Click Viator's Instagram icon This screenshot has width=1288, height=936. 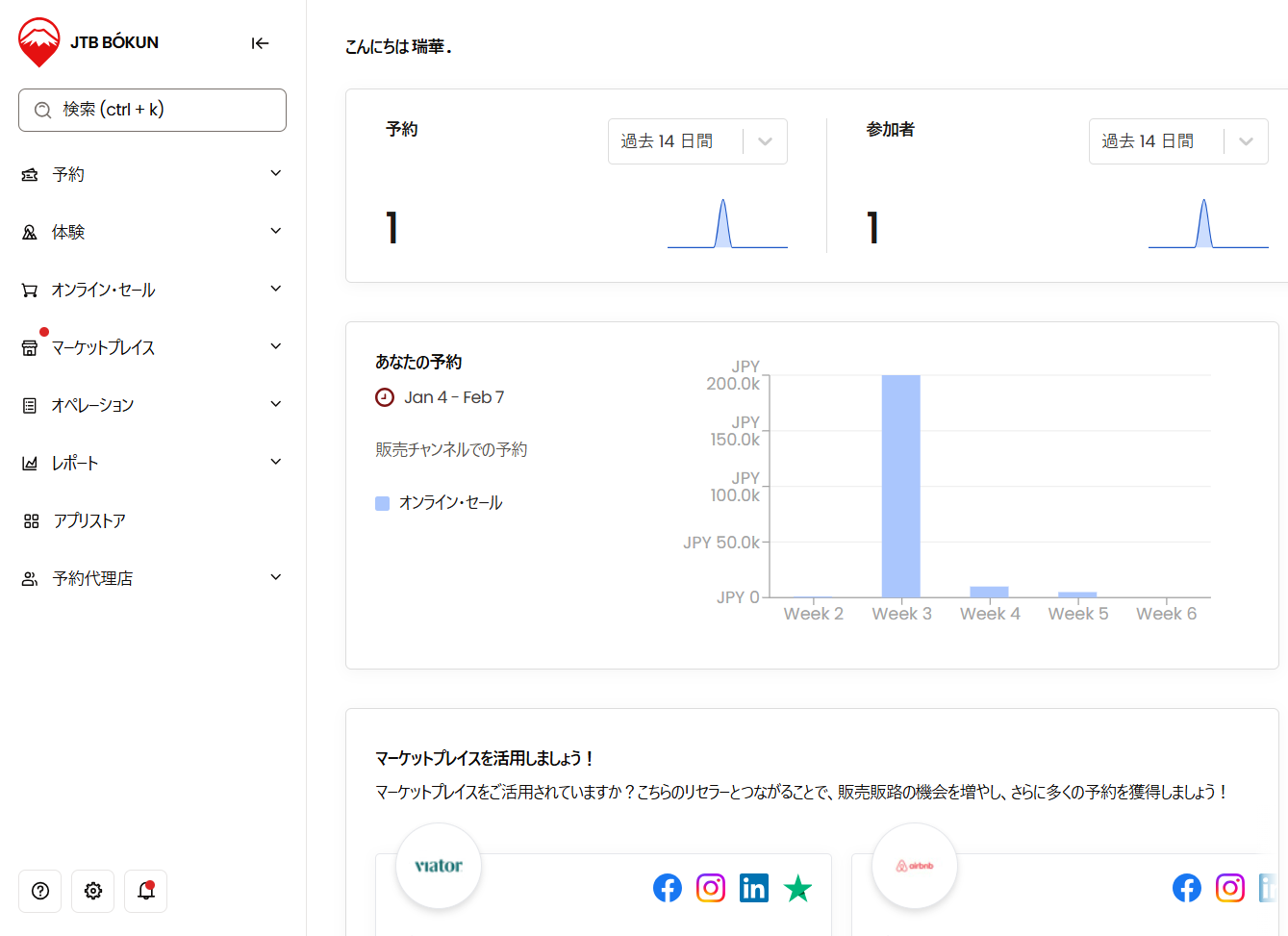click(711, 888)
